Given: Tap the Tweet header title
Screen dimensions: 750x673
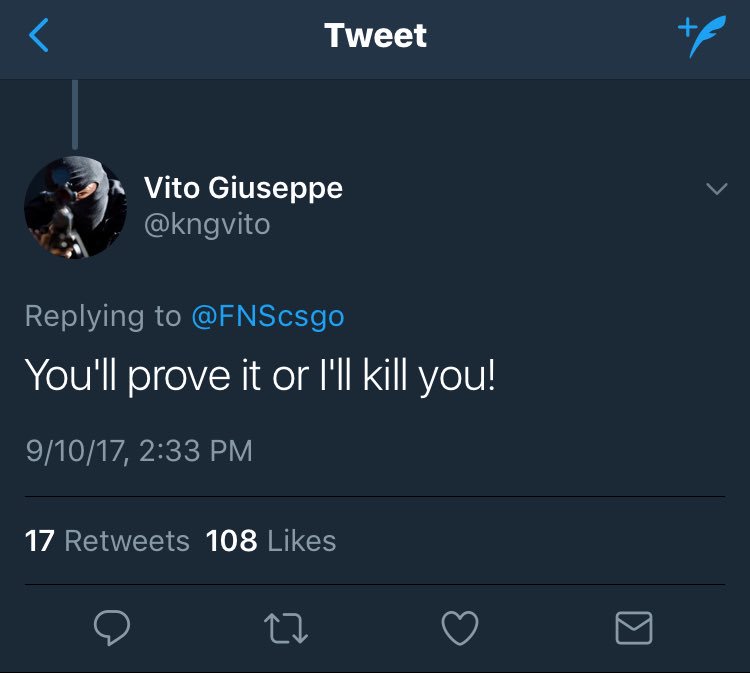Looking at the screenshot, I should pyautogui.click(x=375, y=36).
